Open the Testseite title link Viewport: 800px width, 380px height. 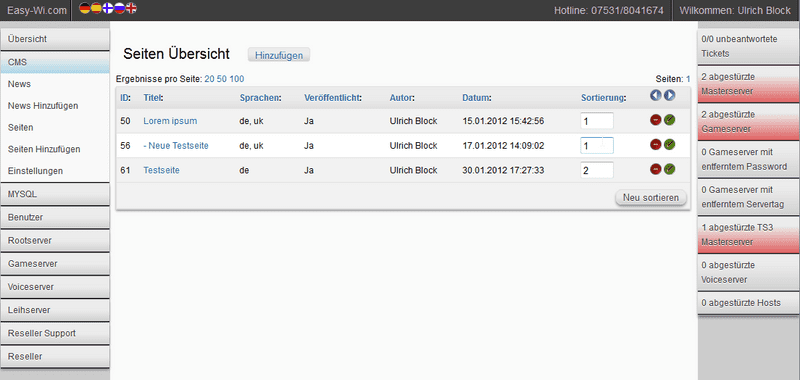[x=161, y=170]
